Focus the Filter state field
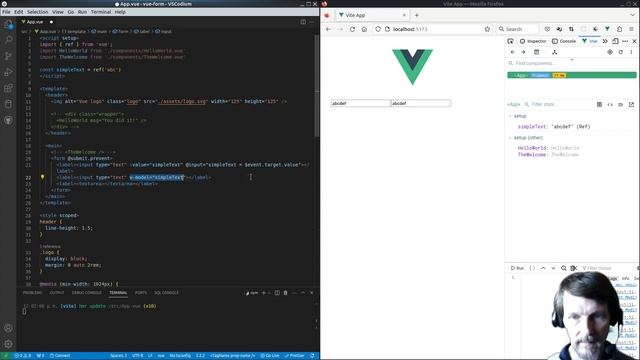640x360 pixels. [558, 104]
